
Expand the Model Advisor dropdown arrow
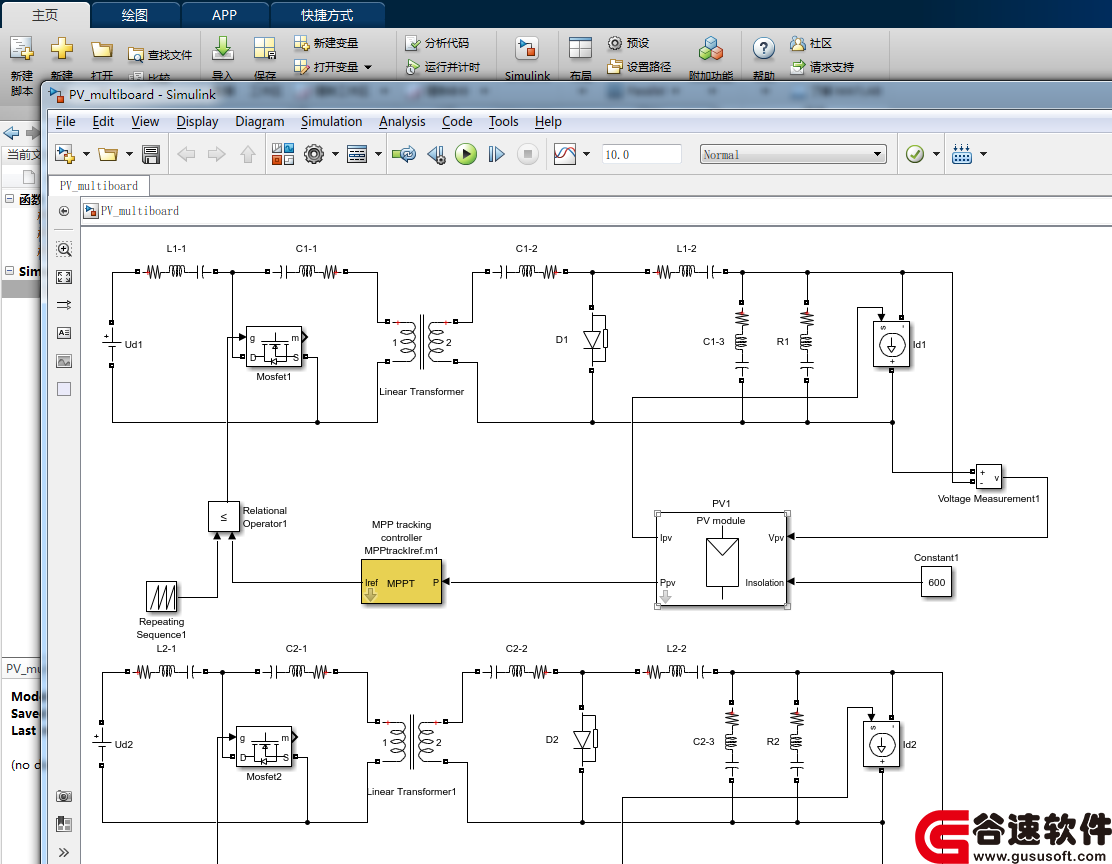936,154
